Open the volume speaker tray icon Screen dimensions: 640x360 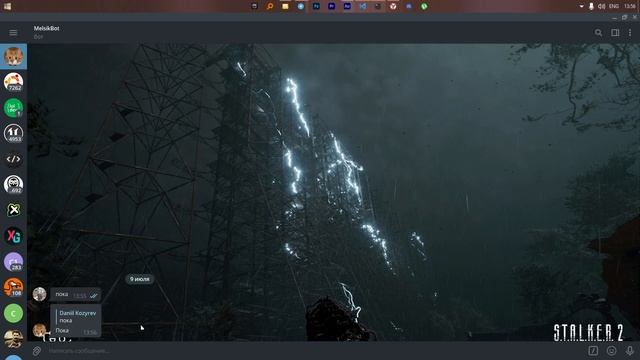pyautogui.click(x=602, y=6)
